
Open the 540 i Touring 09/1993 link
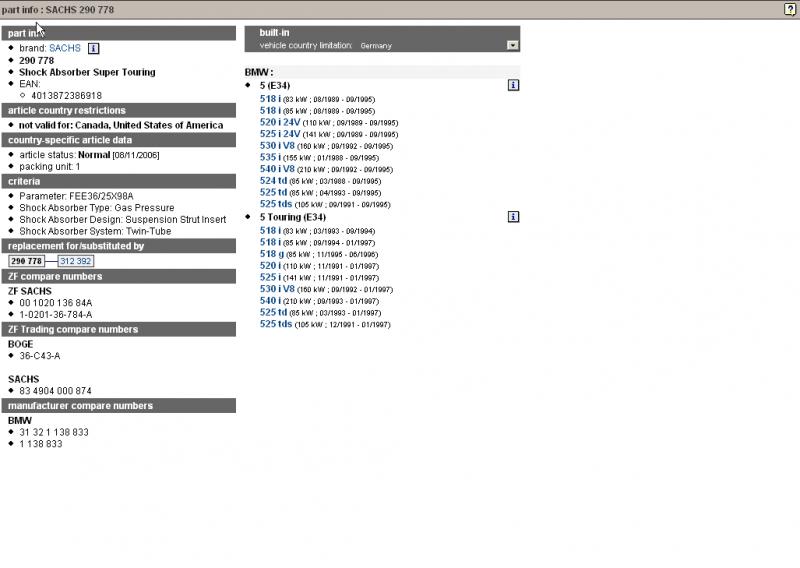tap(270, 300)
